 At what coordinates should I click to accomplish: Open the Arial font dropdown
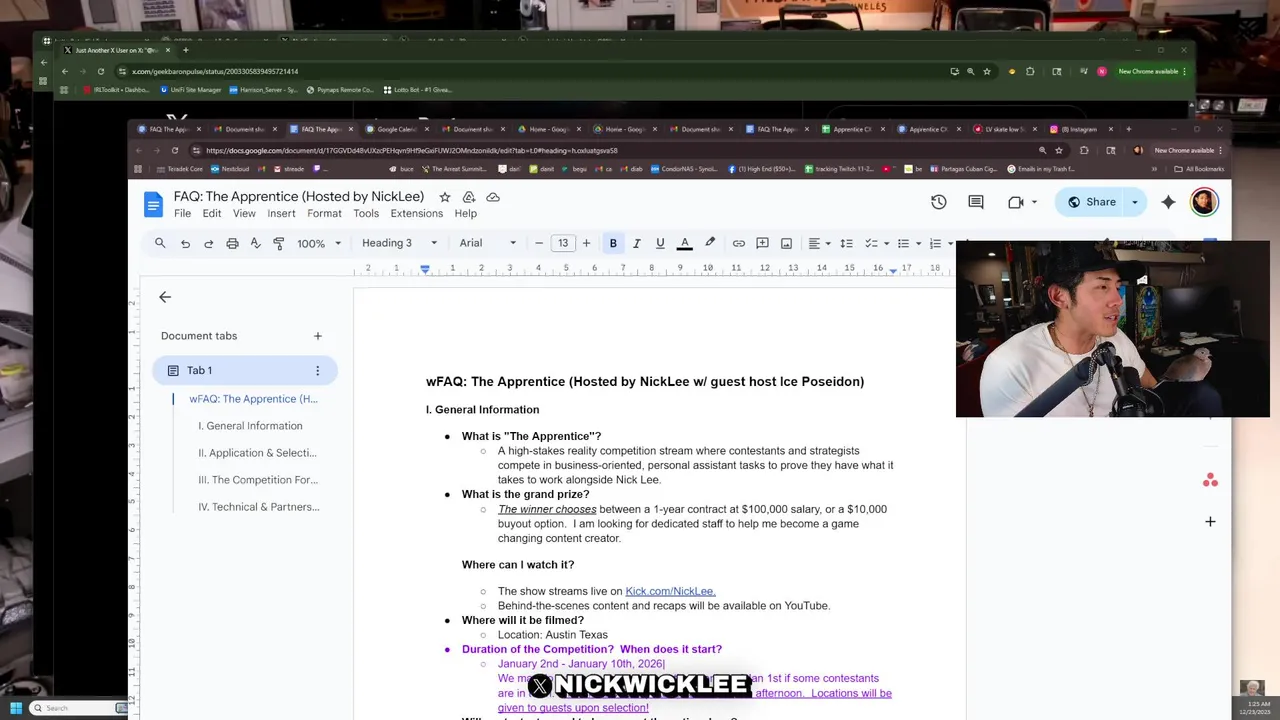(x=488, y=243)
